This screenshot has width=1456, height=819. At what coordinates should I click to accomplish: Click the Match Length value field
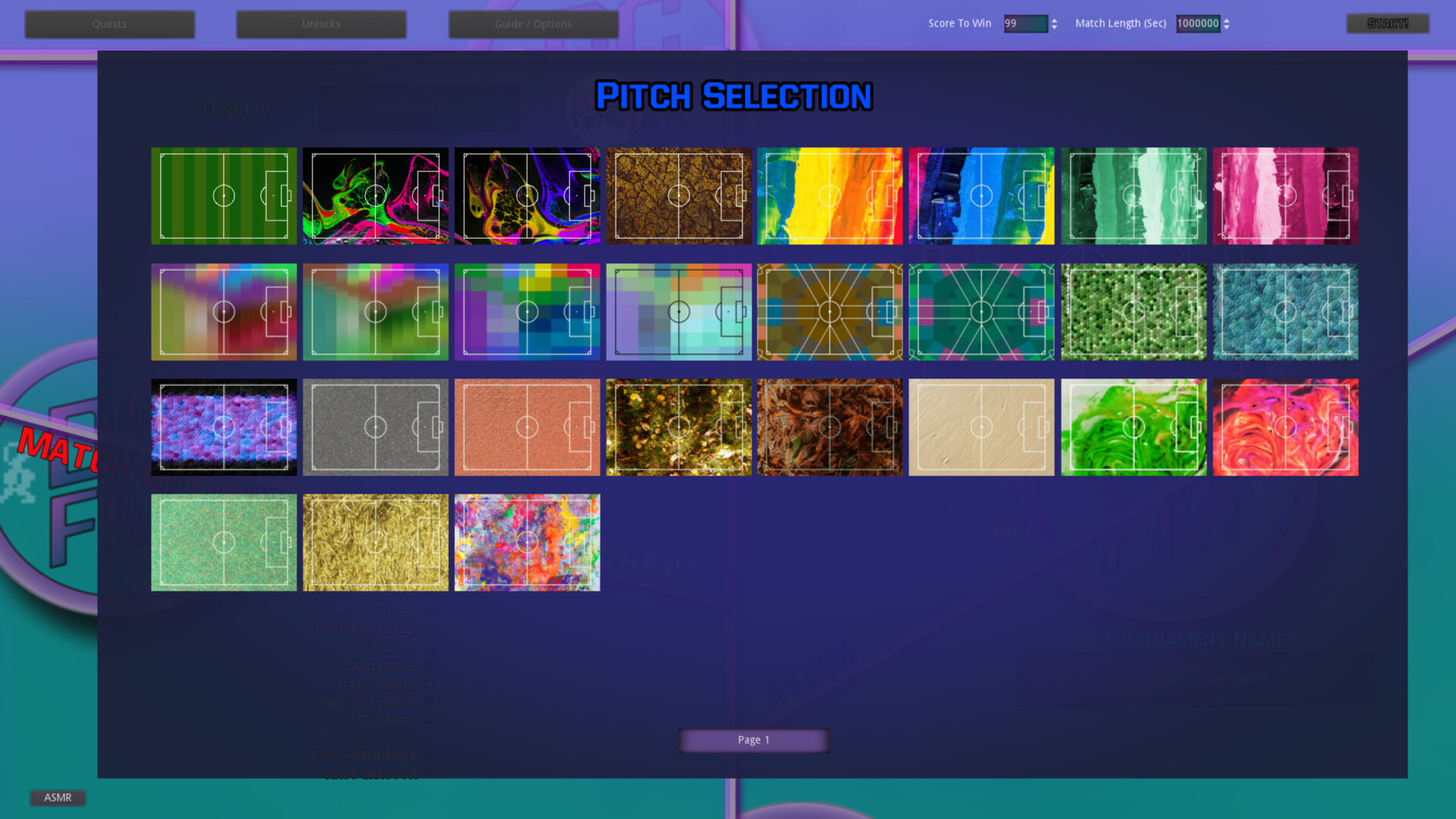tap(1197, 24)
